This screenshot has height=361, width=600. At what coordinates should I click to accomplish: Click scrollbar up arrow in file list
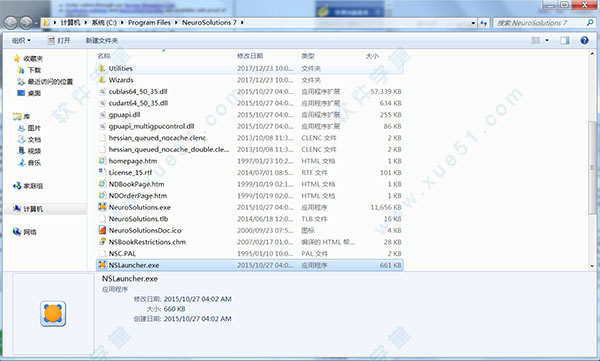[592, 54]
